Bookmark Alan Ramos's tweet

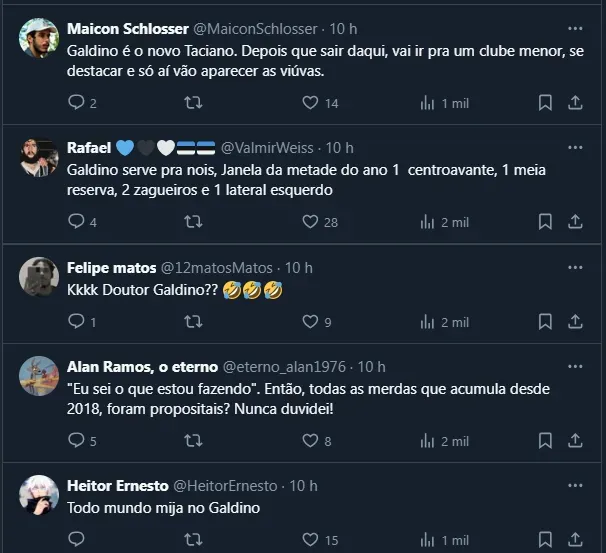click(x=545, y=441)
